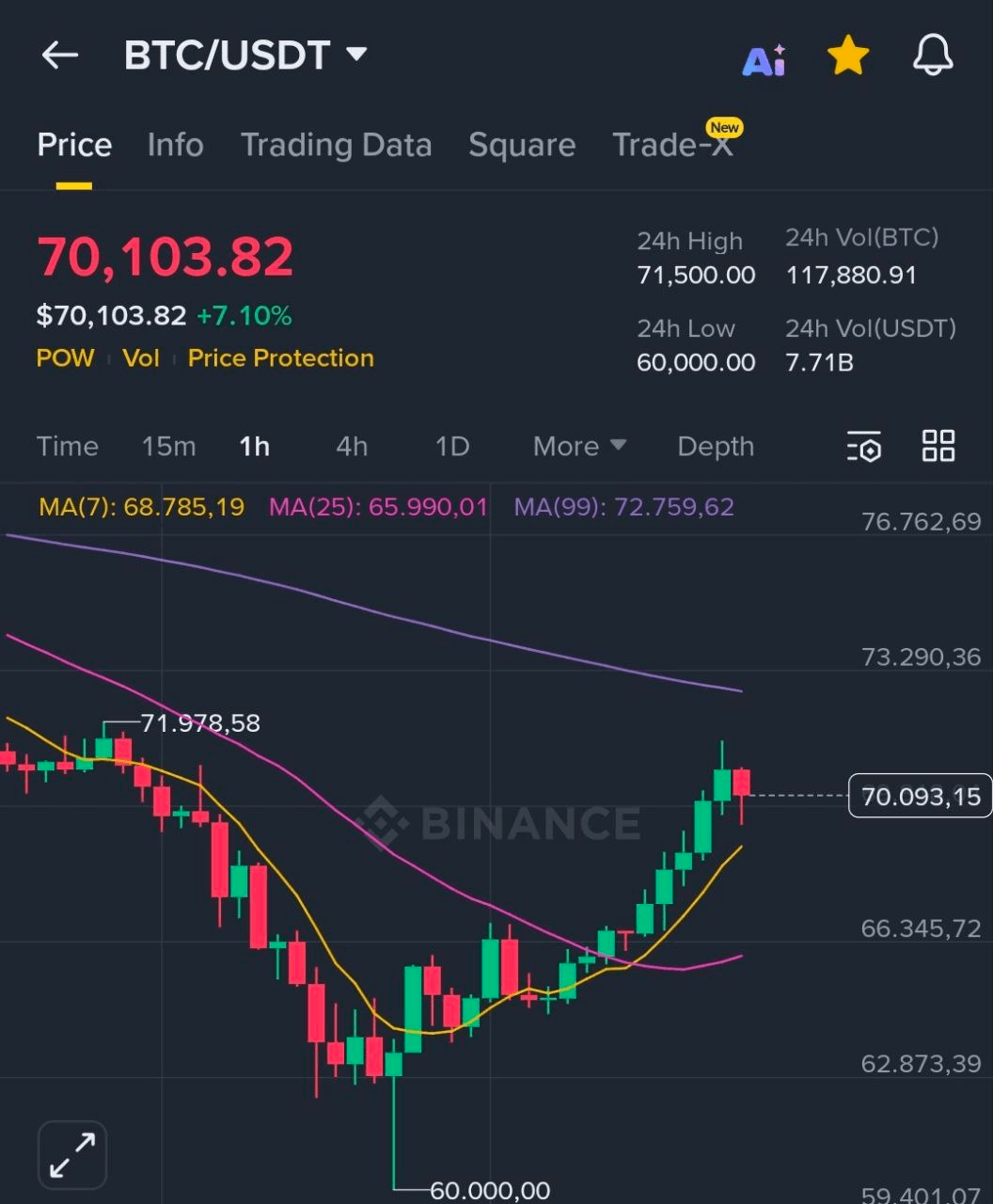
Task: Show the Depth chart
Action: (x=716, y=446)
